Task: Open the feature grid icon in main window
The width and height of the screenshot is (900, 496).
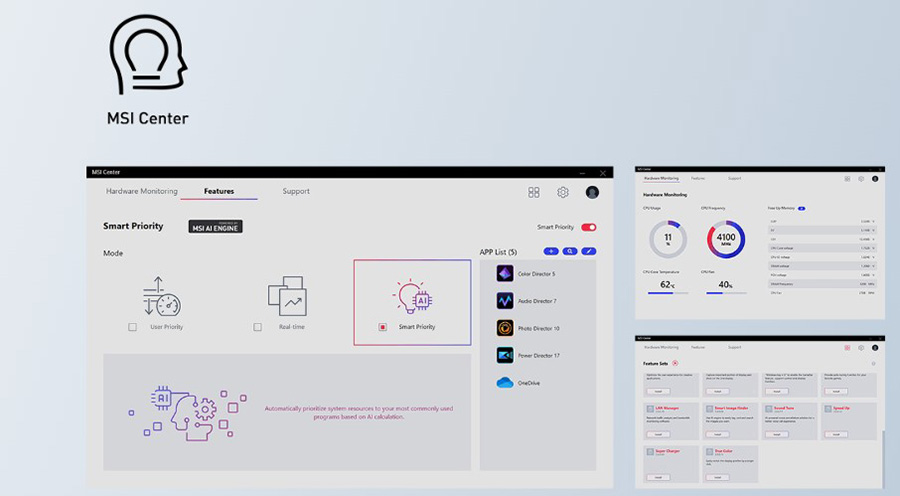Action: (534, 192)
